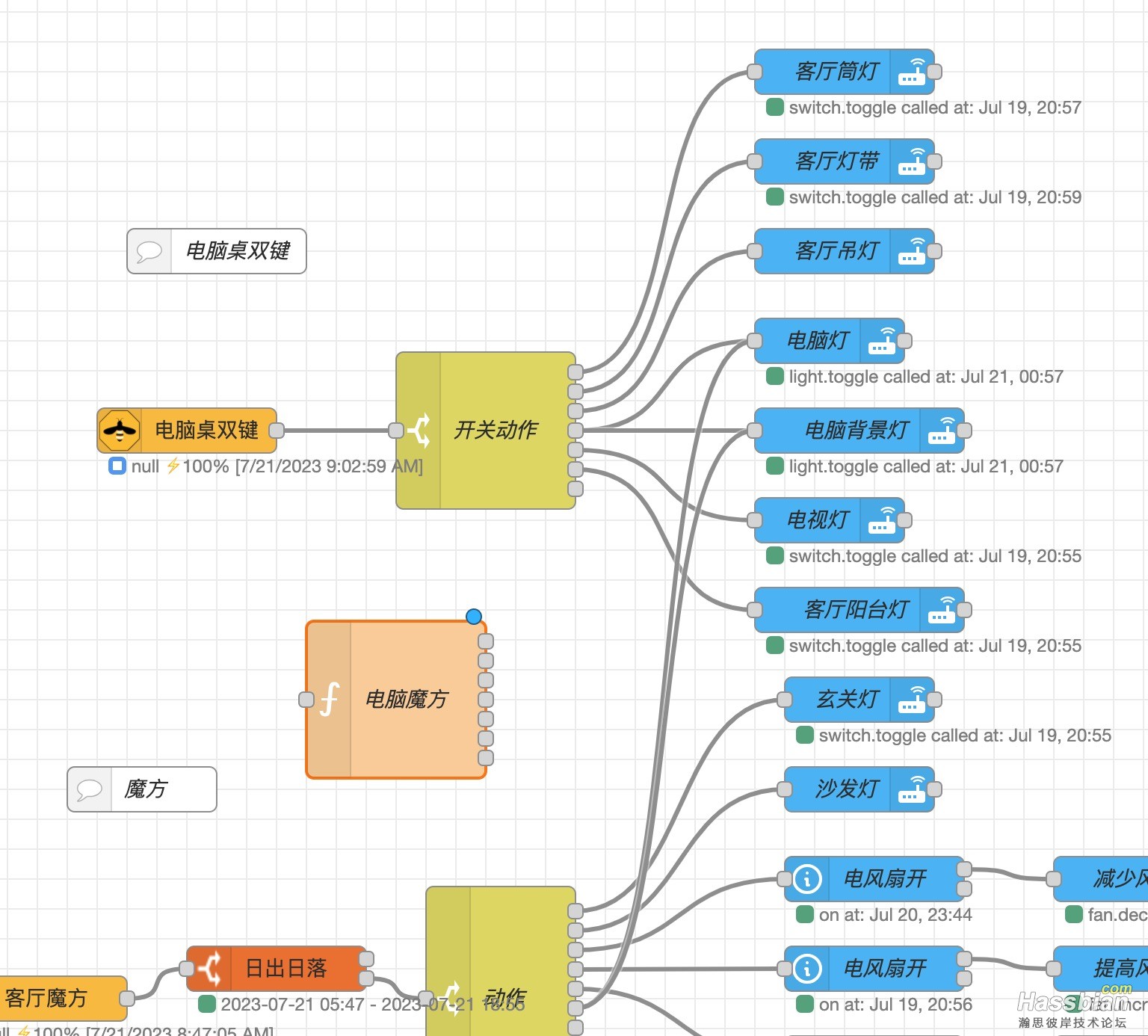Click the comment bubble icon on 电脑桌双键 comment
This screenshot has height=1036, width=1148.
(x=149, y=251)
